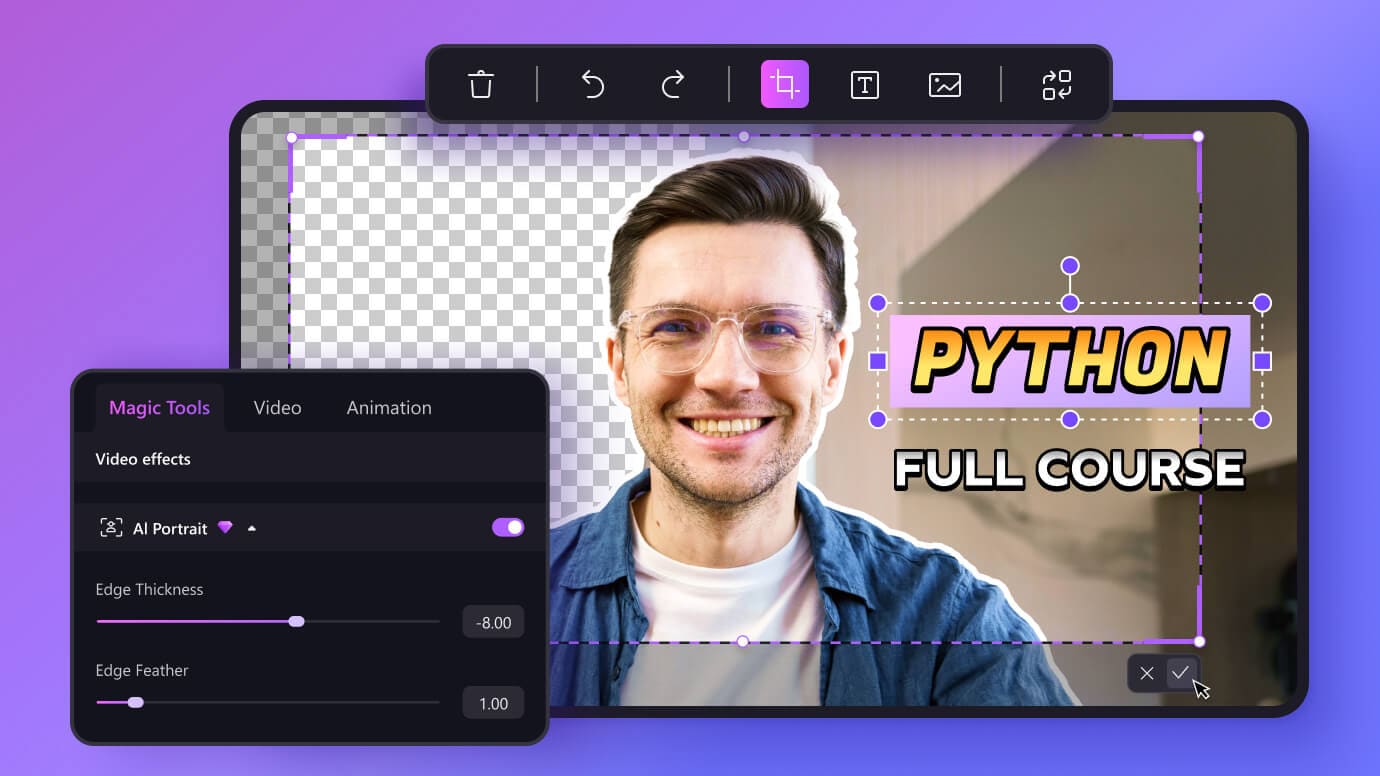
Task: Click the bottom-center handle of PYTHON box
Action: click(1070, 419)
